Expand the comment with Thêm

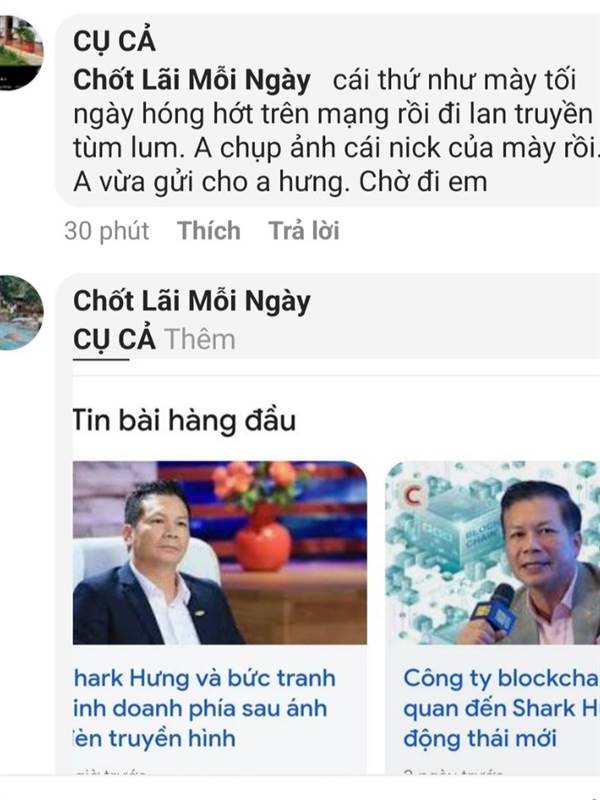tap(199, 339)
